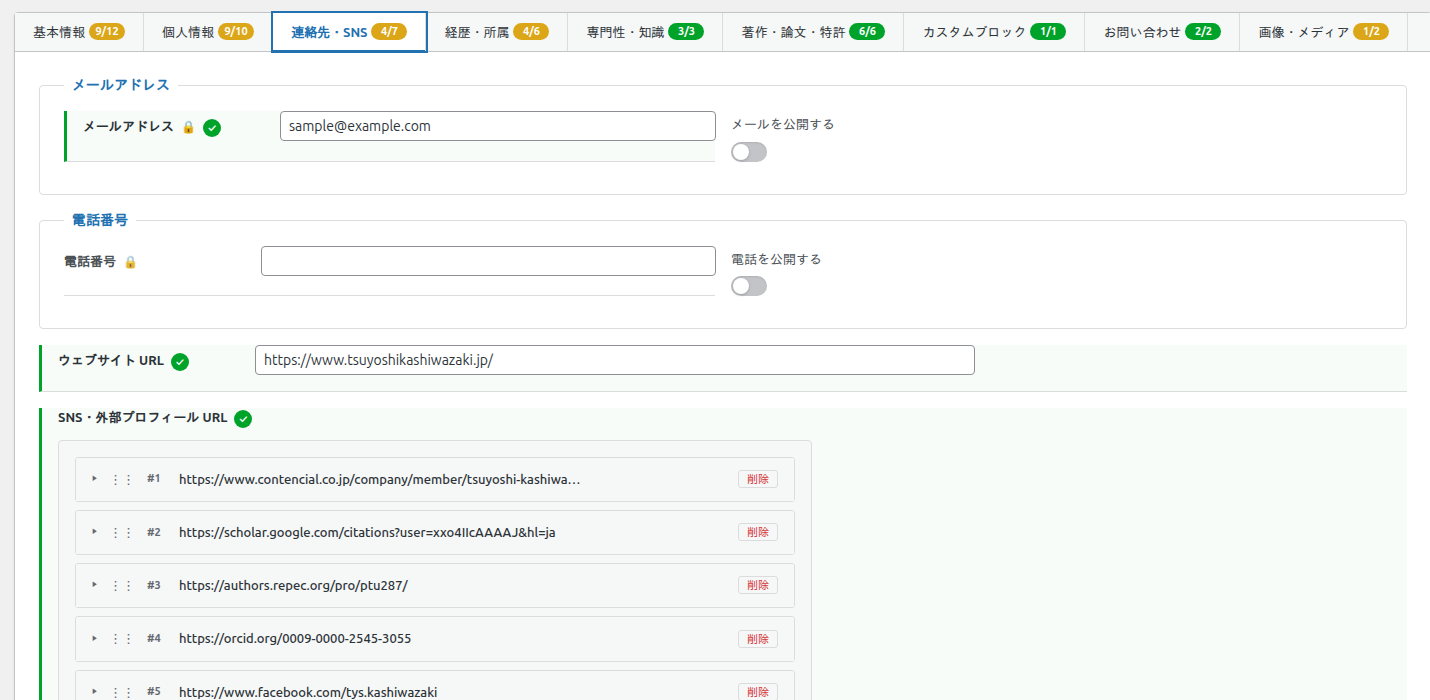Open the お問い合わせ tab
This screenshot has height=700, width=1430.
(x=1162, y=32)
